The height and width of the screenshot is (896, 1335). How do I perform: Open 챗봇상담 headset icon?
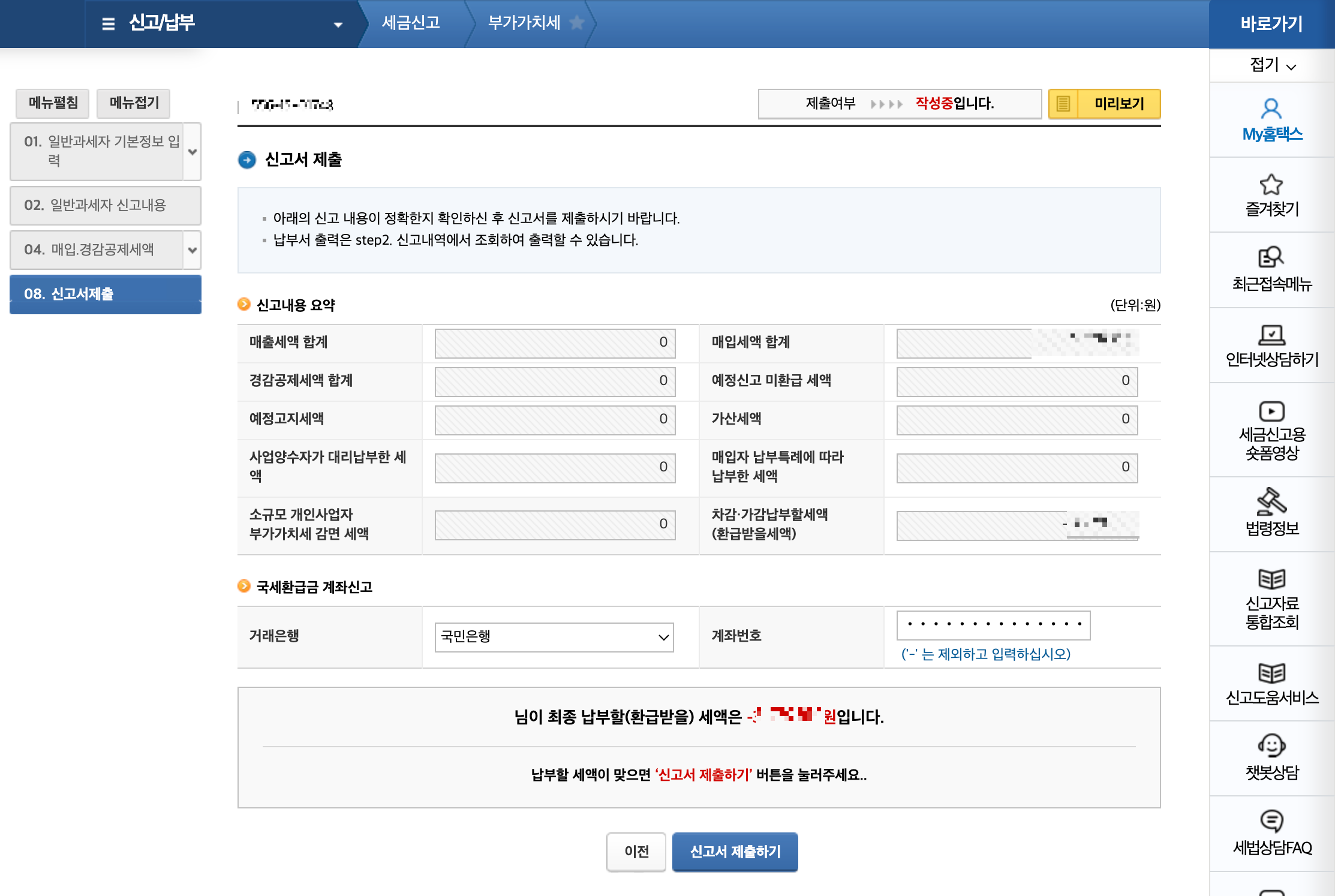click(1271, 745)
